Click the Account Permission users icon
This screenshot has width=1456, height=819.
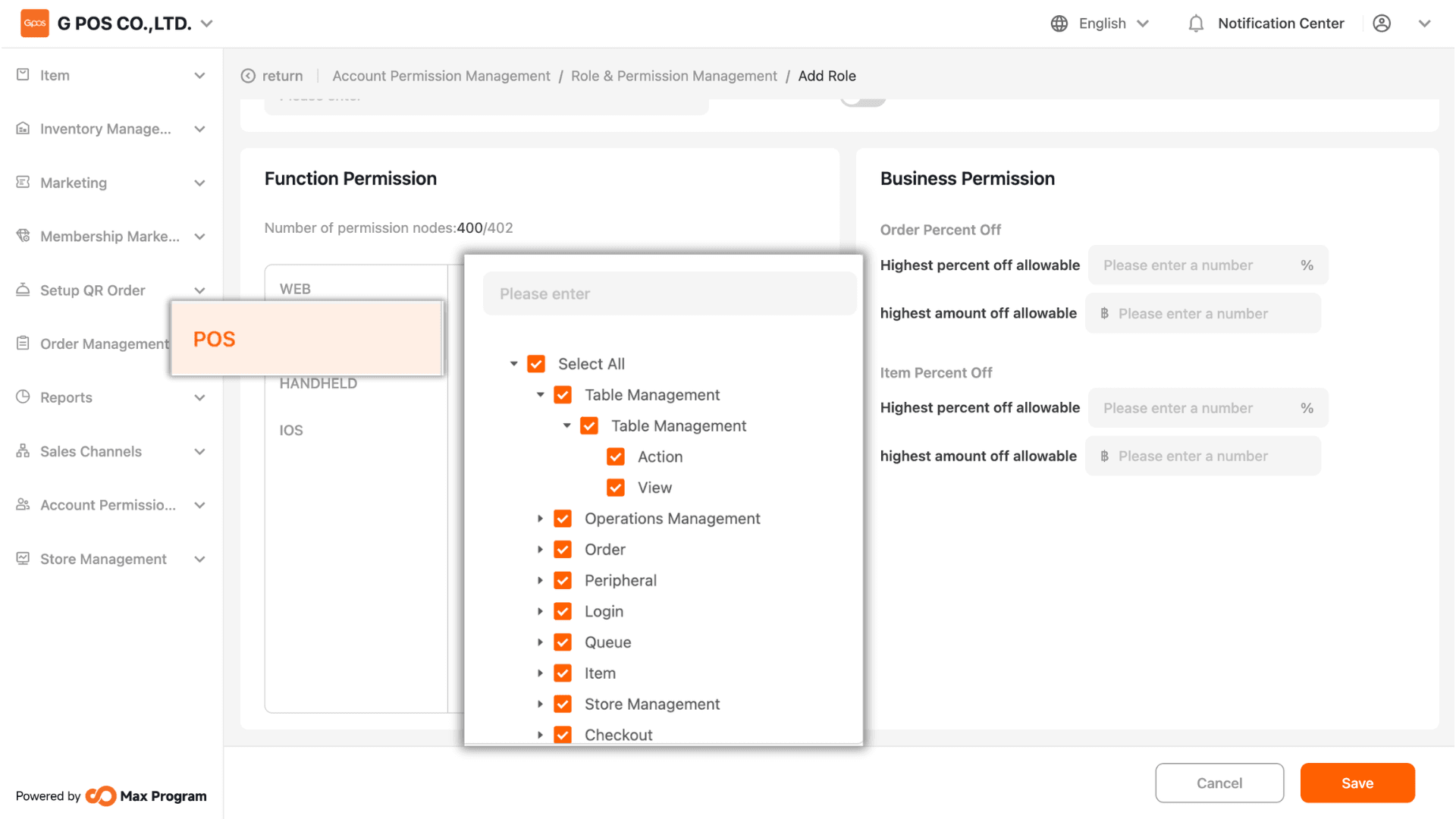23,504
